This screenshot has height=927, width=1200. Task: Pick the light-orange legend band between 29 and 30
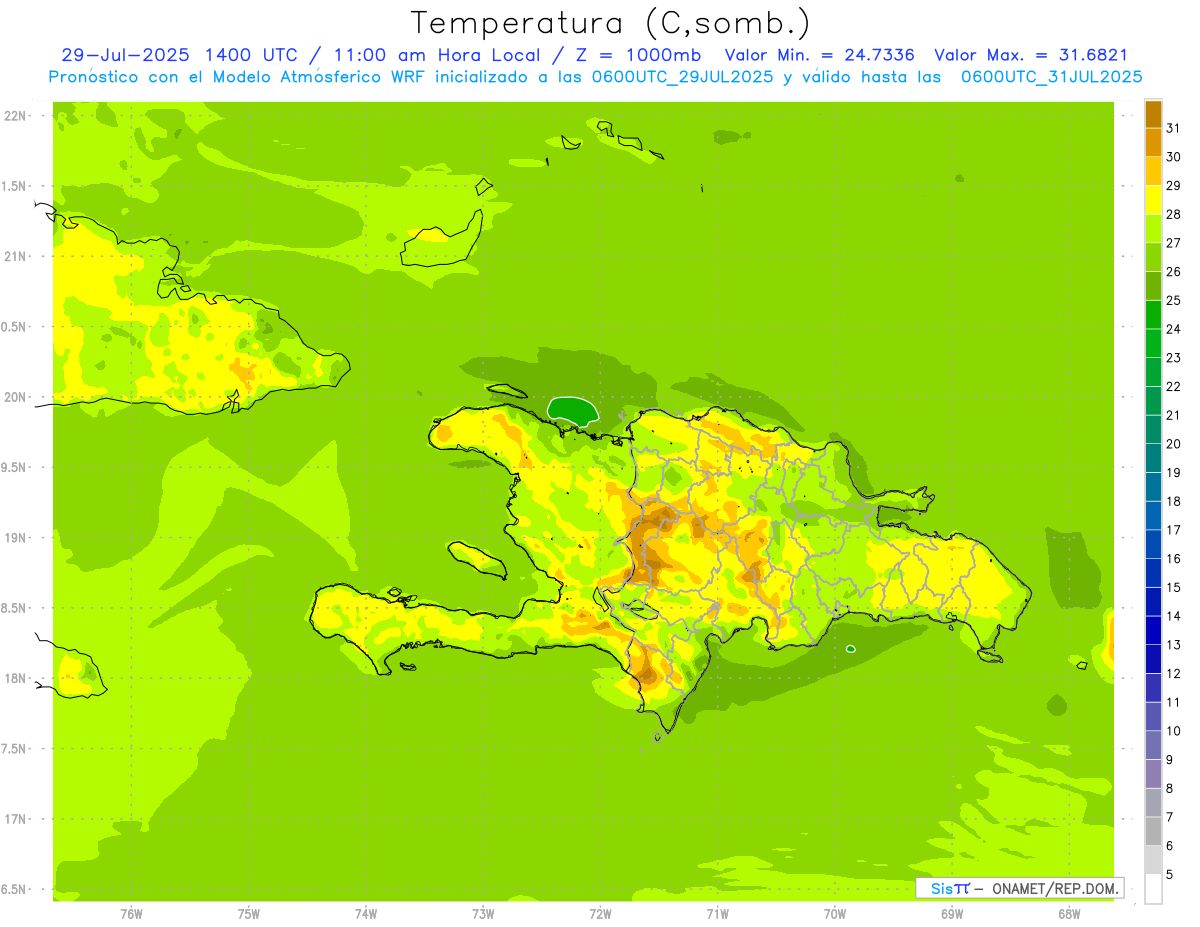1153,171
